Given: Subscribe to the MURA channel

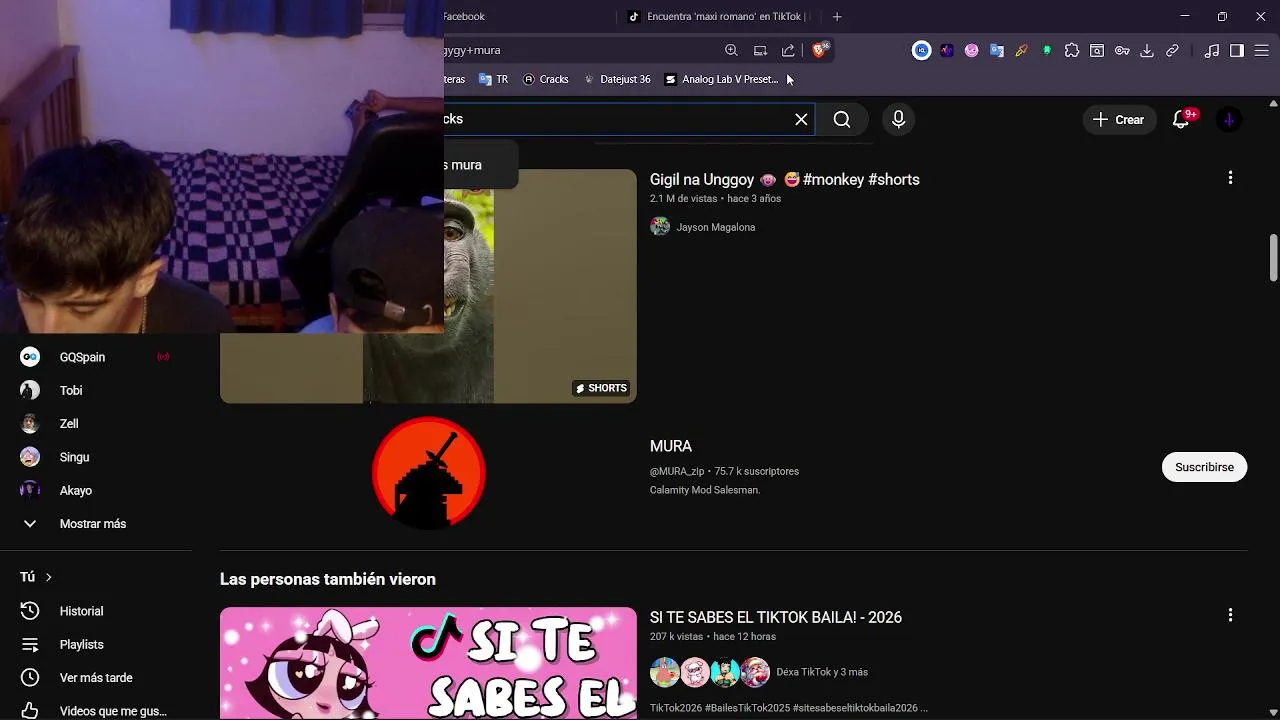Looking at the screenshot, I should (x=1204, y=467).
